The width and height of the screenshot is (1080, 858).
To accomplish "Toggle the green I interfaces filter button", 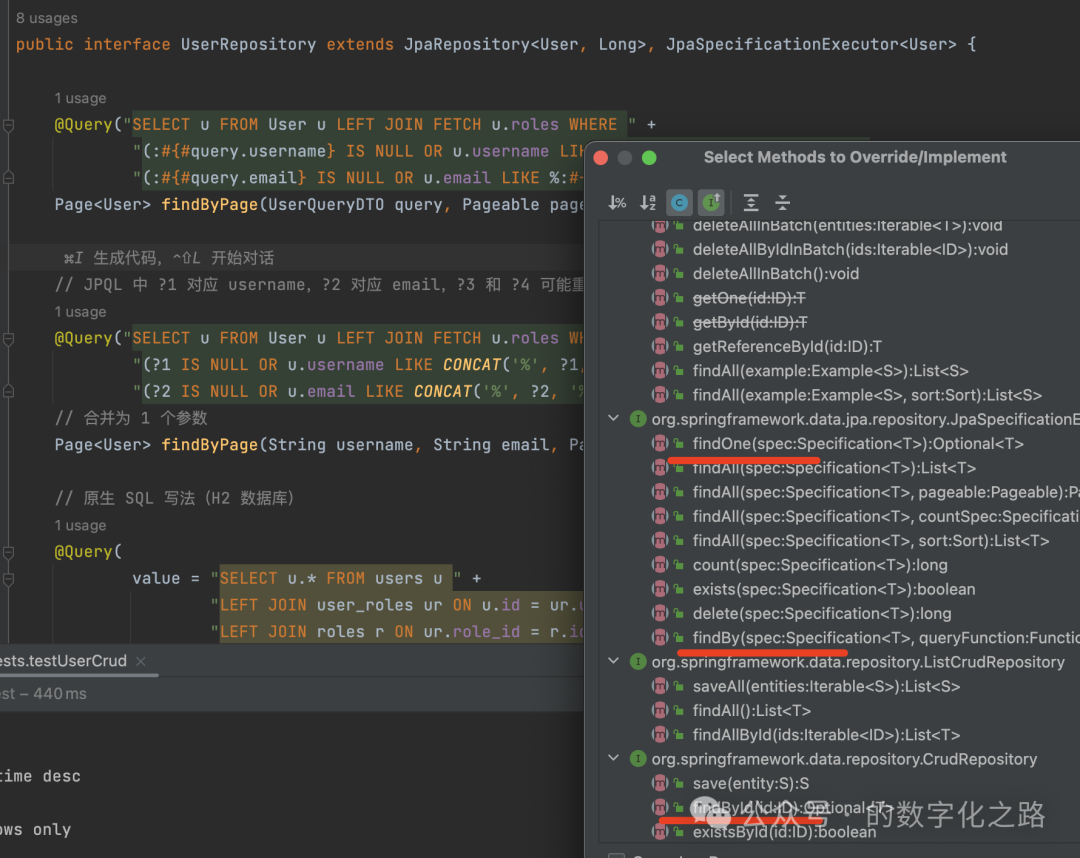I will 711,202.
